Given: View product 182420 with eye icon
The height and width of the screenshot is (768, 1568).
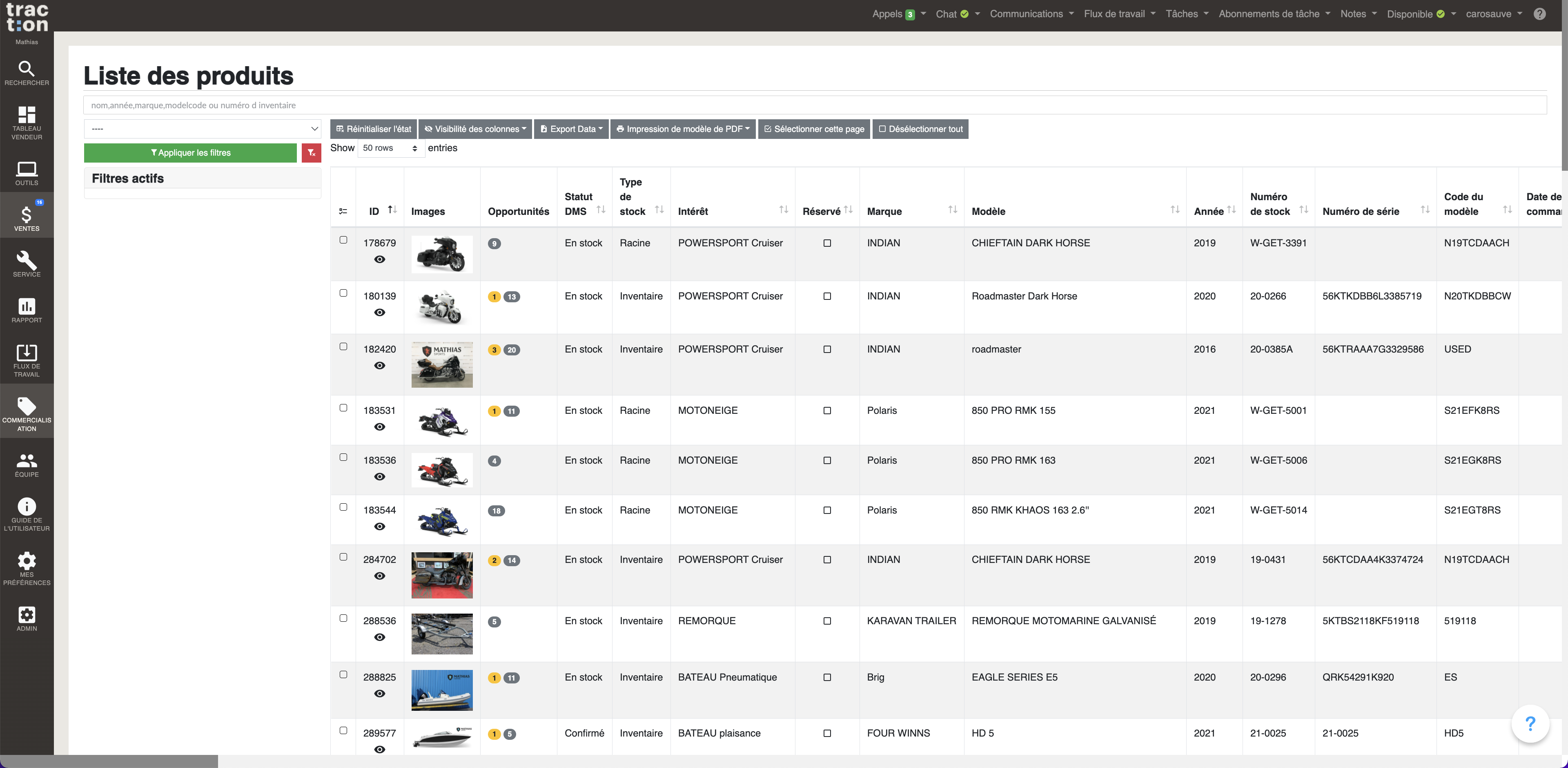Looking at the screenshot, I should coord(379,366).
